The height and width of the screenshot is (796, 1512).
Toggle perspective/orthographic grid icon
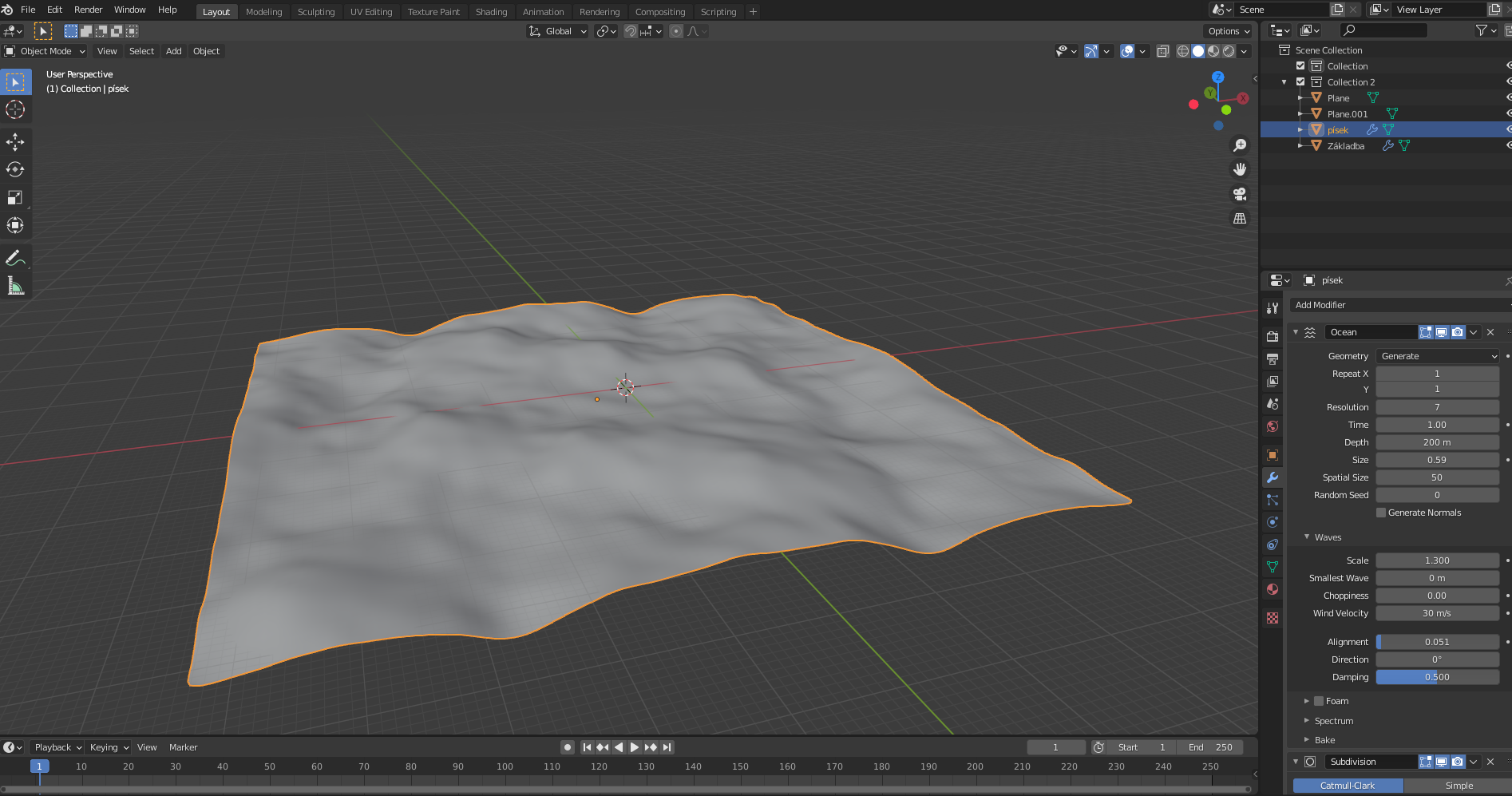click(x=1240, y=219)
